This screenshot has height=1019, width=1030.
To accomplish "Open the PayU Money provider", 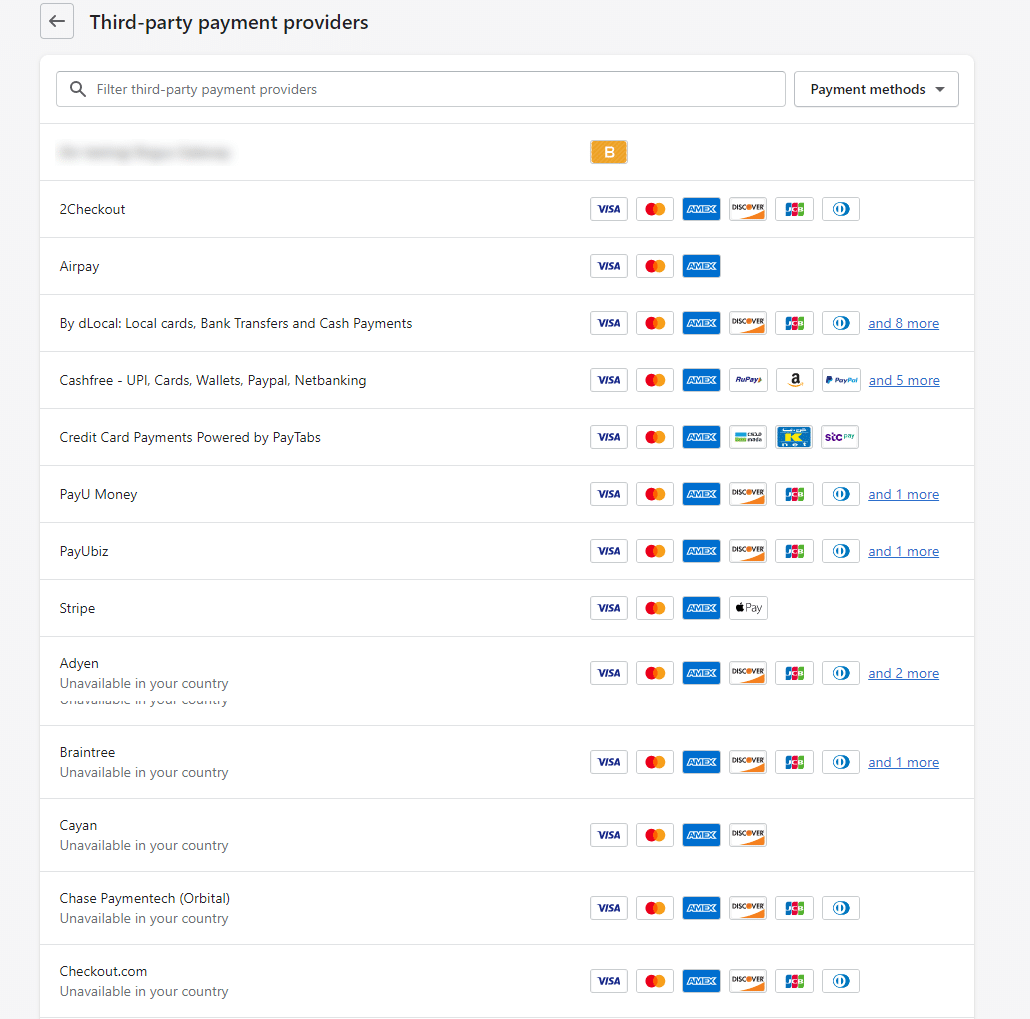I will pyautogui.click(x=99, y=494).
